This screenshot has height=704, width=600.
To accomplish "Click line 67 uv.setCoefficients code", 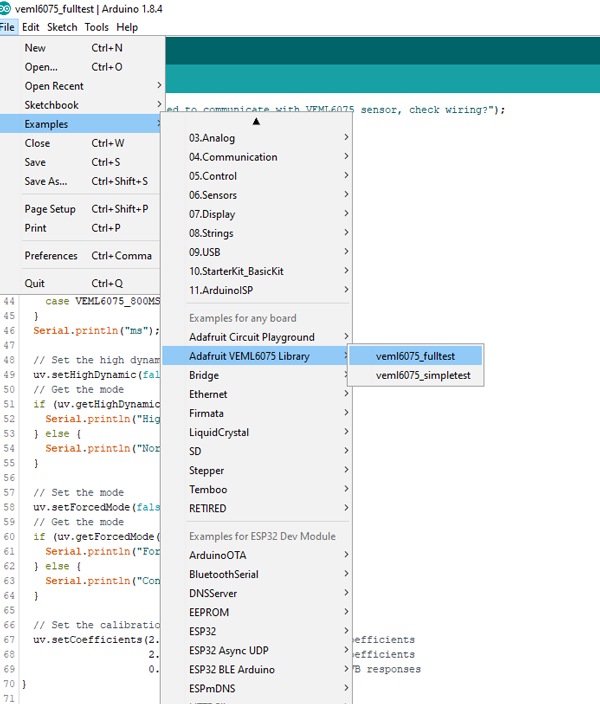I will point(97,640).
